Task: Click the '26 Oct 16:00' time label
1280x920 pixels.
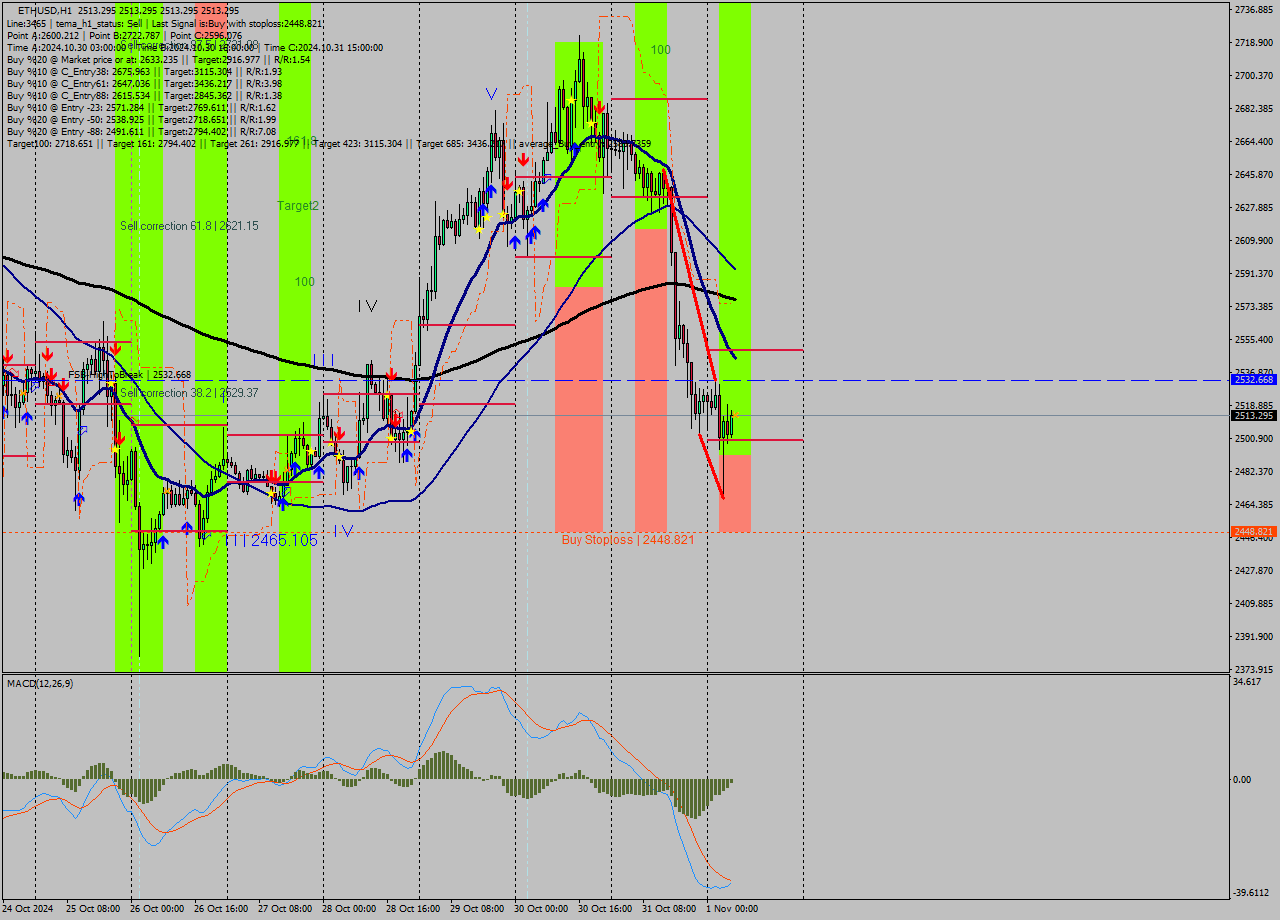Action: click(x=220, y=909)
